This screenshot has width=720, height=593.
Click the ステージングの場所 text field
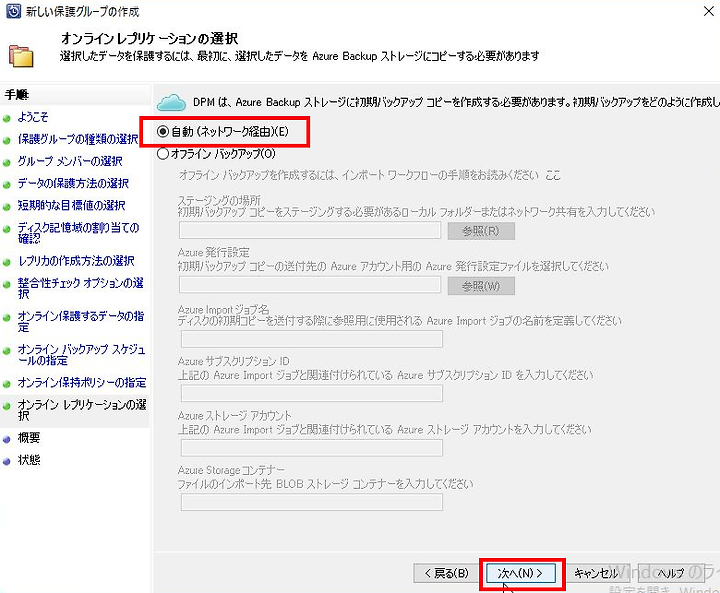click(310, 231)
